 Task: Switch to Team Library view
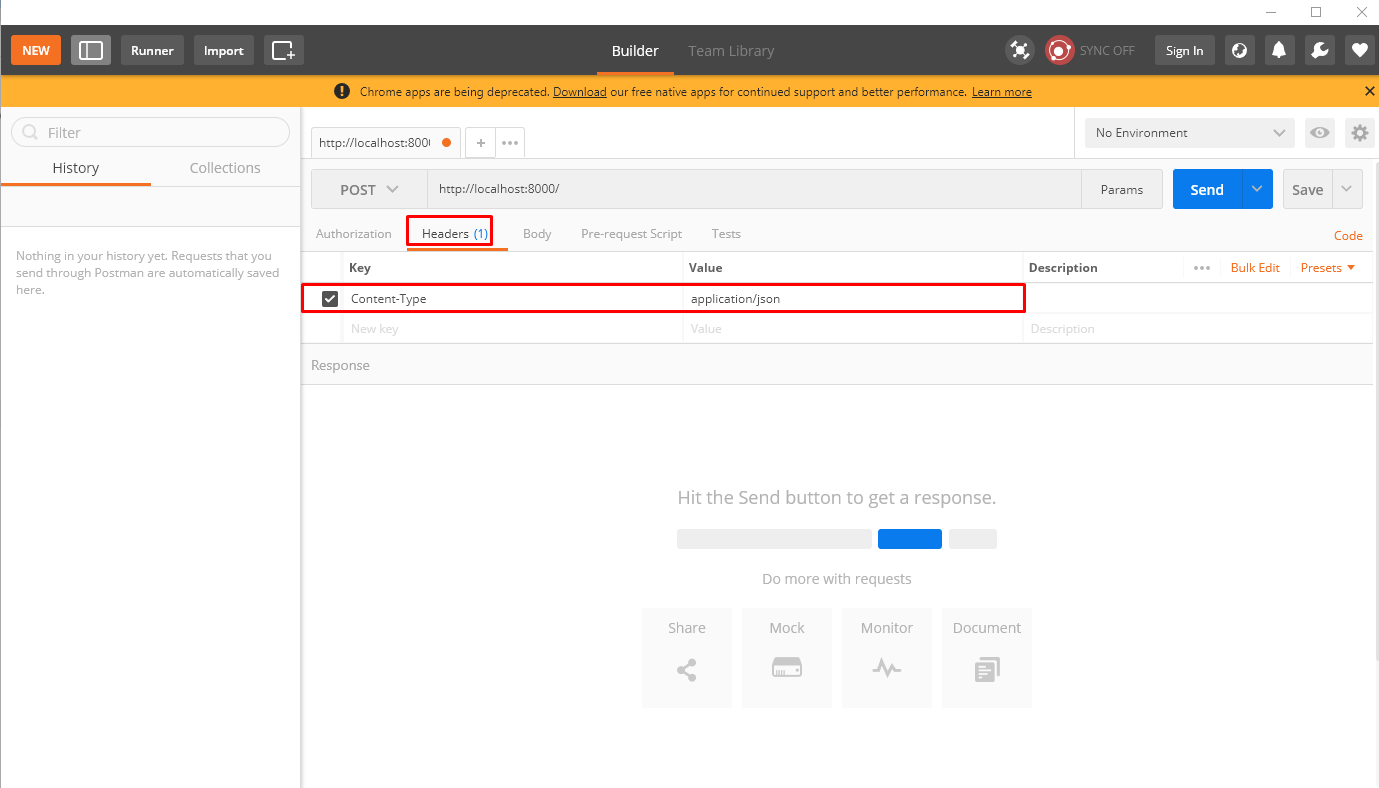[x=731, y=51]
